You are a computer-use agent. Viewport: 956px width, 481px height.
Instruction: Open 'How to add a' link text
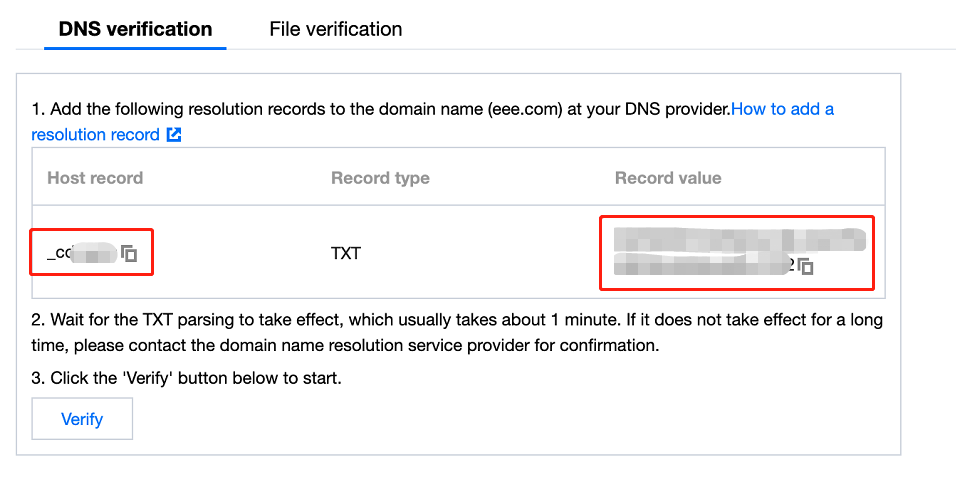(782, 108)
